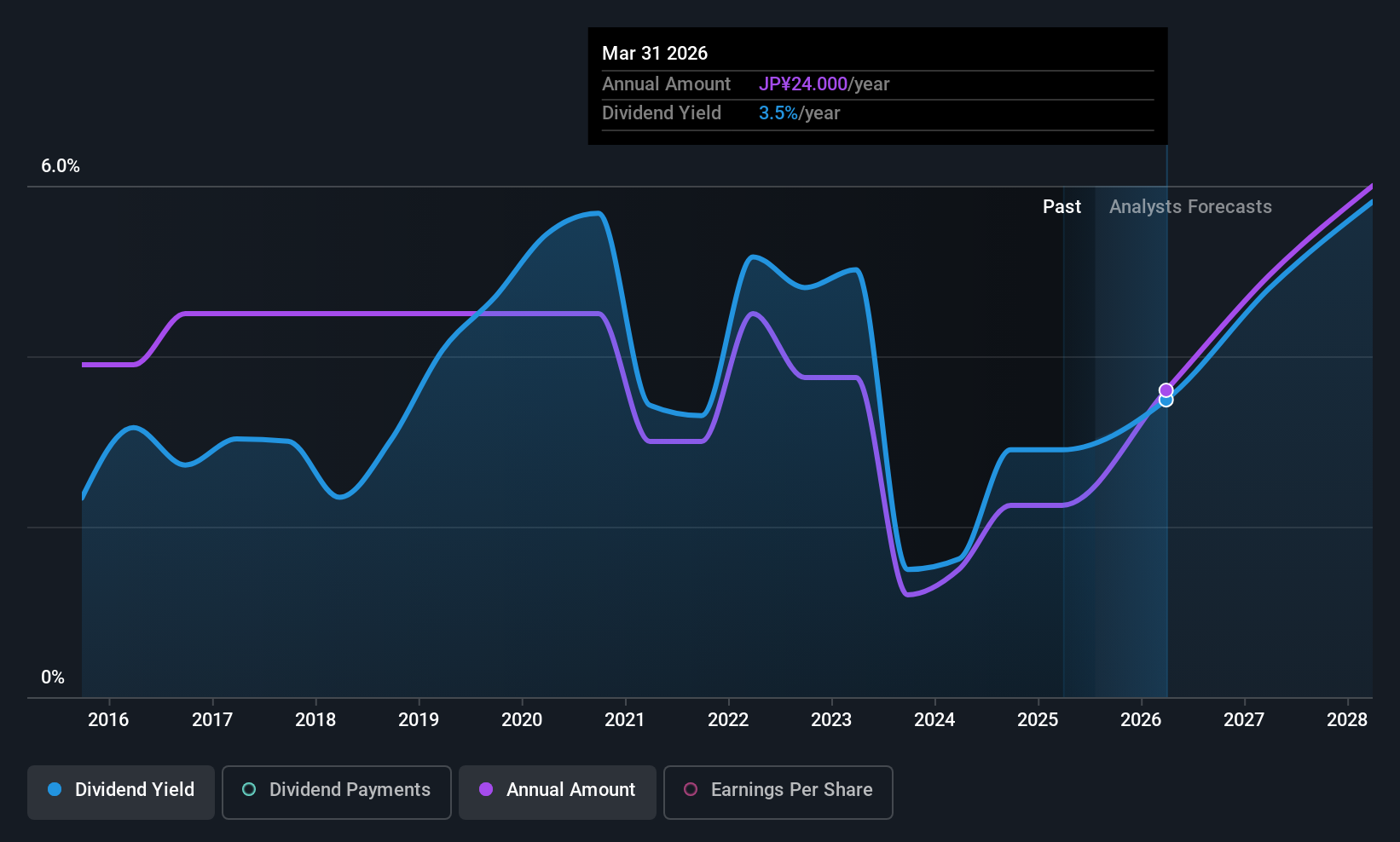Viewport: 1400px width, 842px height.
Task: Enable the Dividend Payments legend series
Action: [337, 793]
